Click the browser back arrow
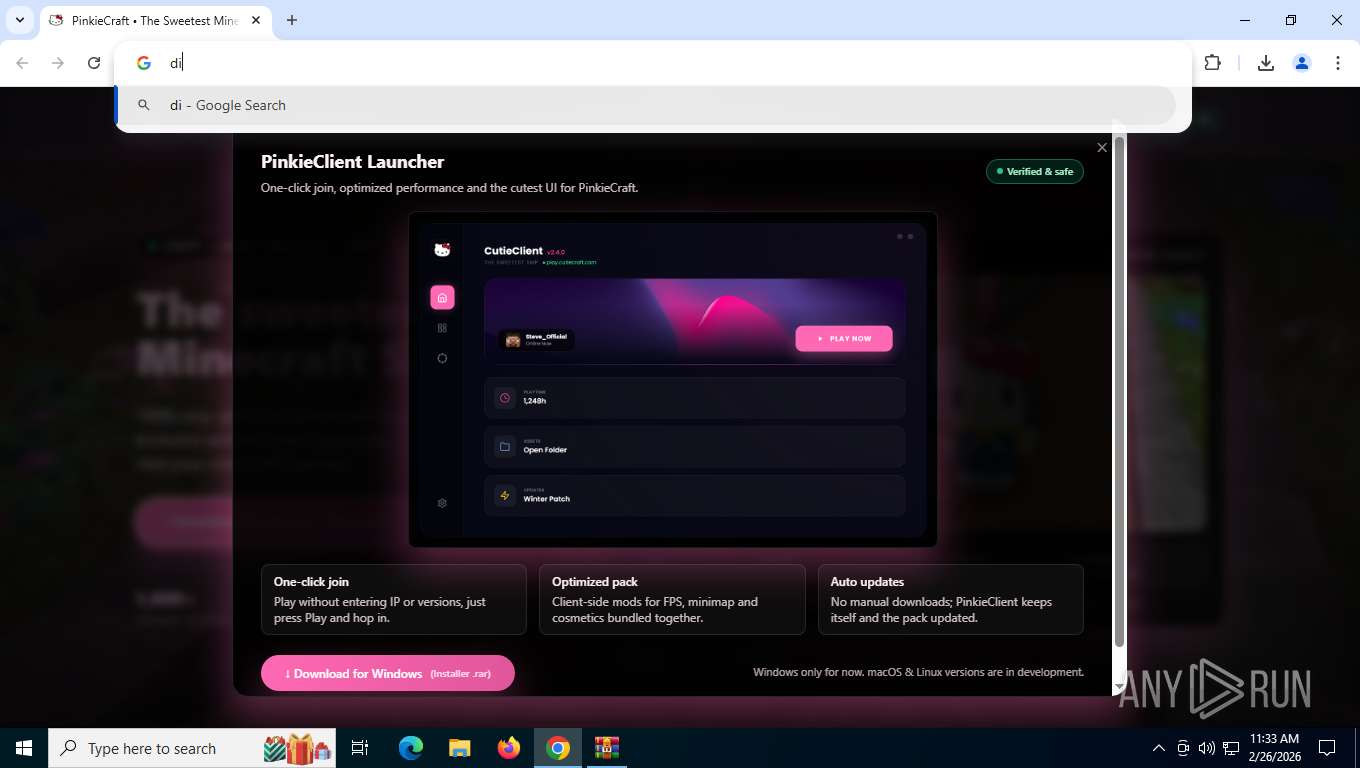Screen dimensions: 1360x768 (x=22, y=63)
